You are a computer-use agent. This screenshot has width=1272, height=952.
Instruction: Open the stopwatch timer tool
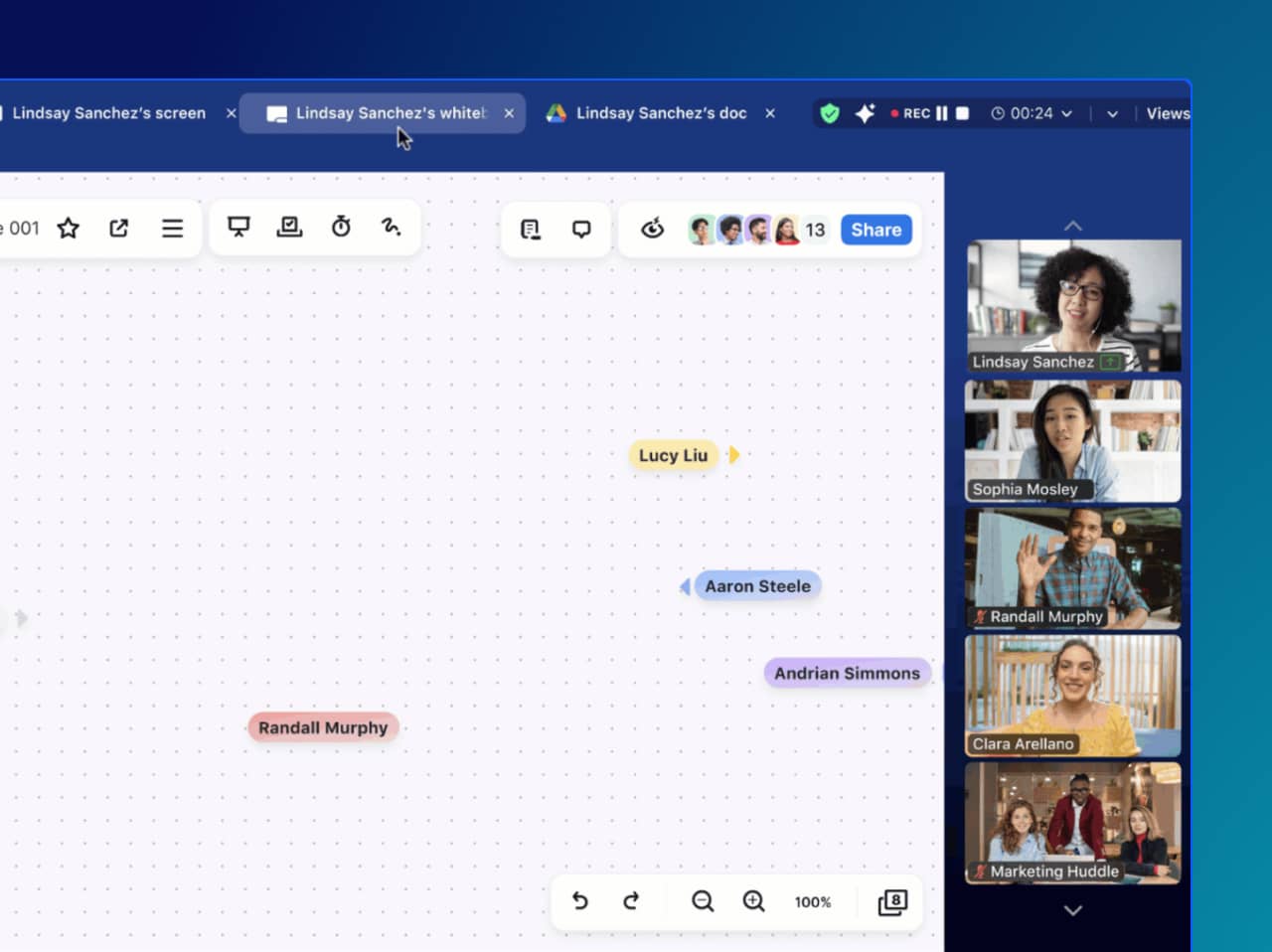[341, 228]
